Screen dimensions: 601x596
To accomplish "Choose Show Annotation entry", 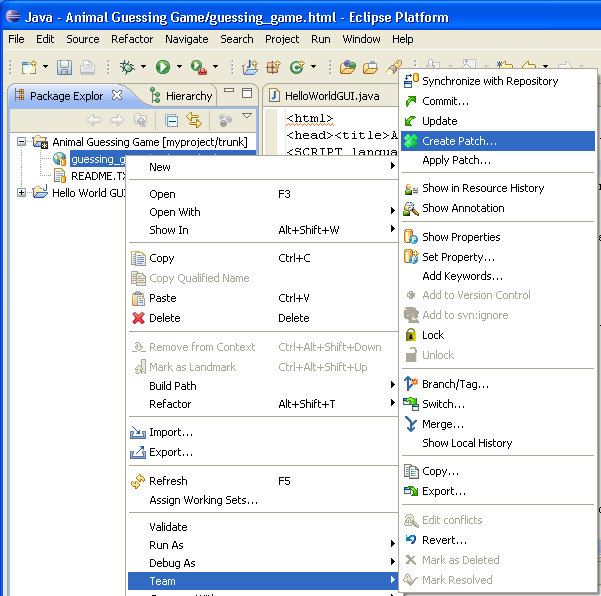I will pyautogui.click(x=498, y=208).
